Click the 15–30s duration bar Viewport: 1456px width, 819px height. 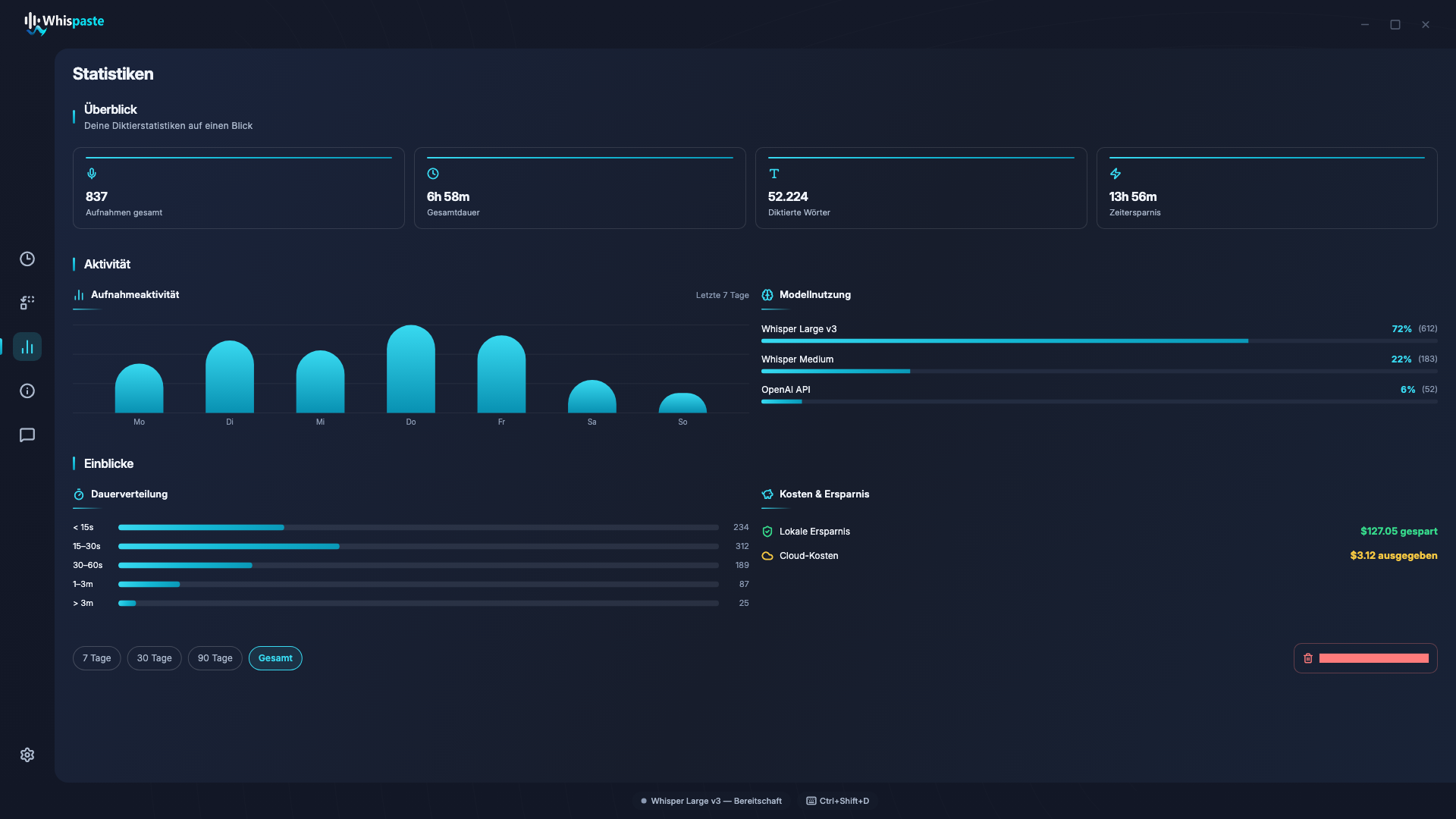[x=419, y=546]
